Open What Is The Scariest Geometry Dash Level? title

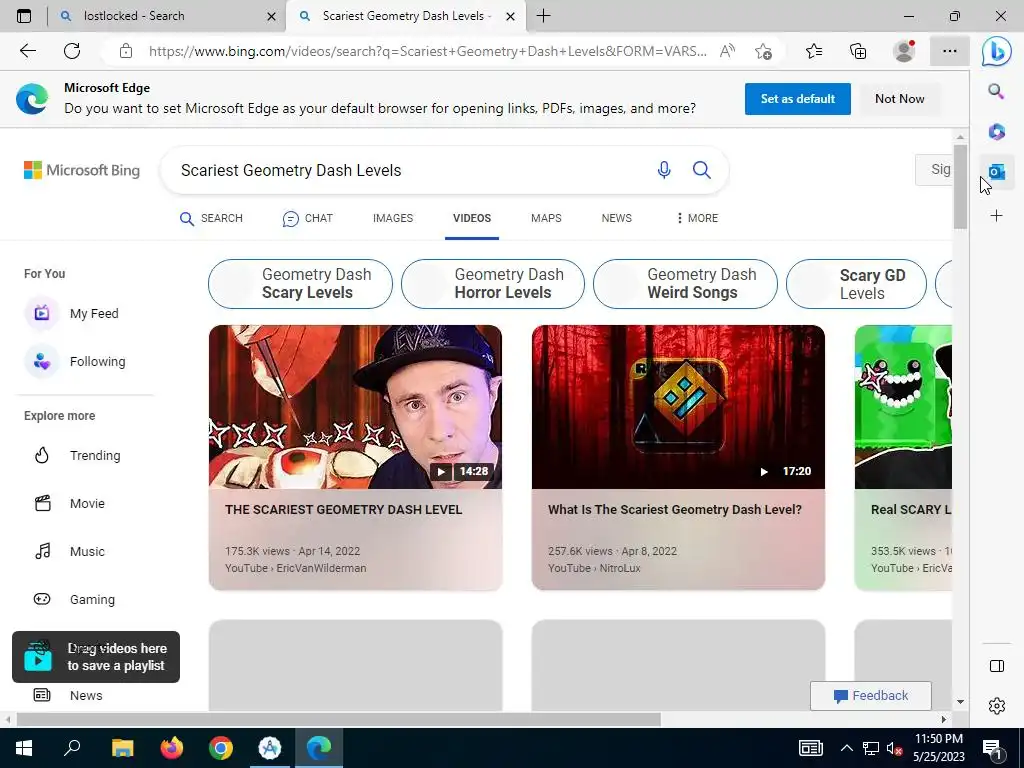pyautogui.click(x=675, y=509)
